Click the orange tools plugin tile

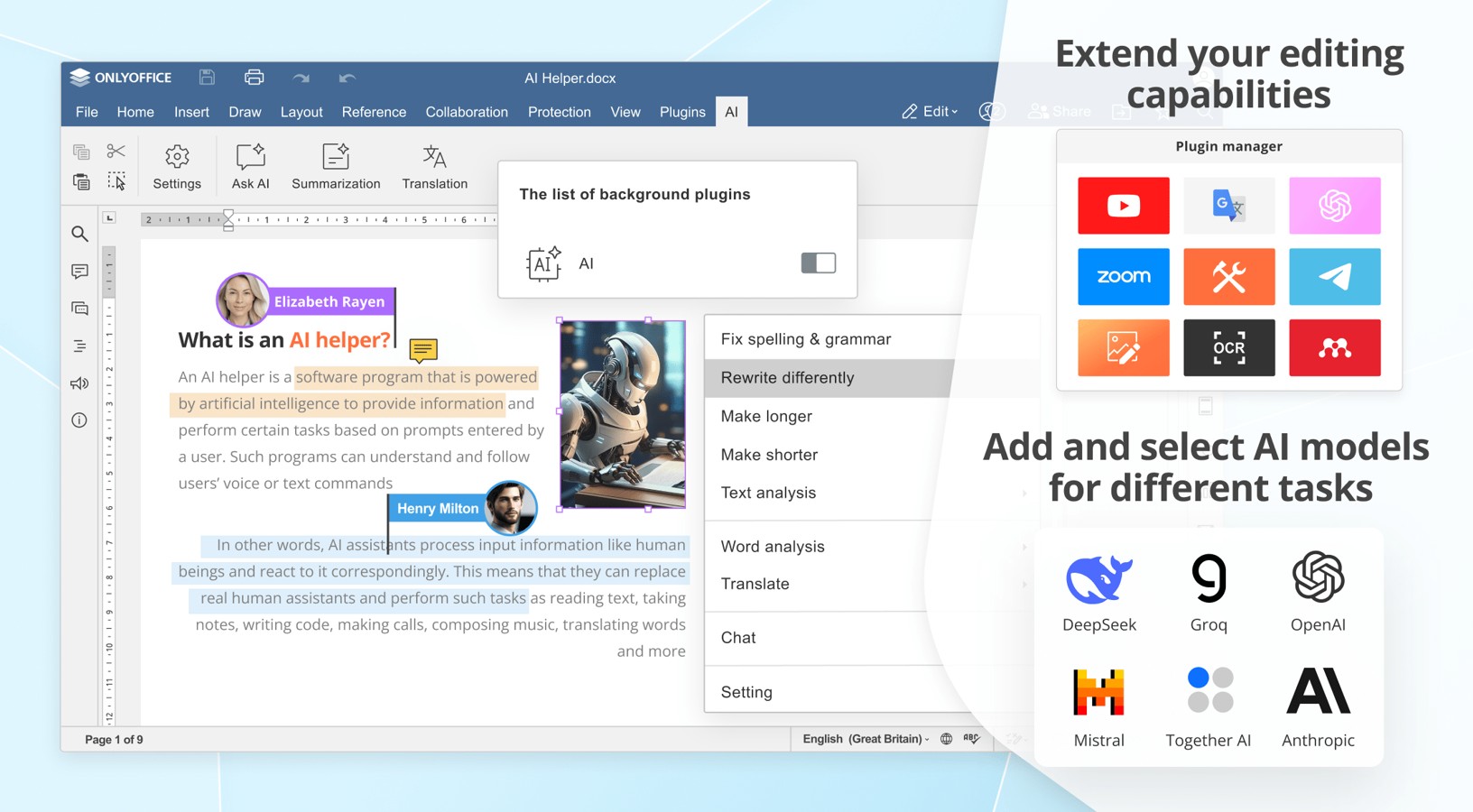pos(1229,277)
